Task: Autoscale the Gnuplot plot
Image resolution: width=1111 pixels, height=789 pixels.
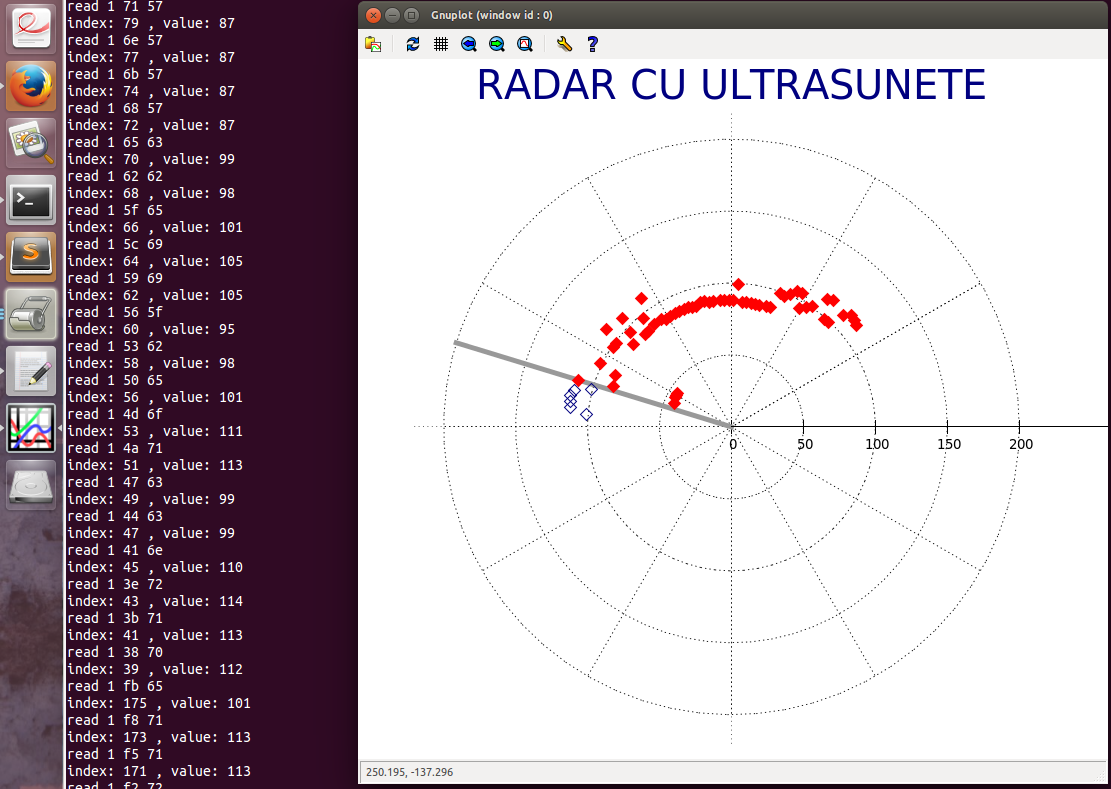Action: click(524, 44)
